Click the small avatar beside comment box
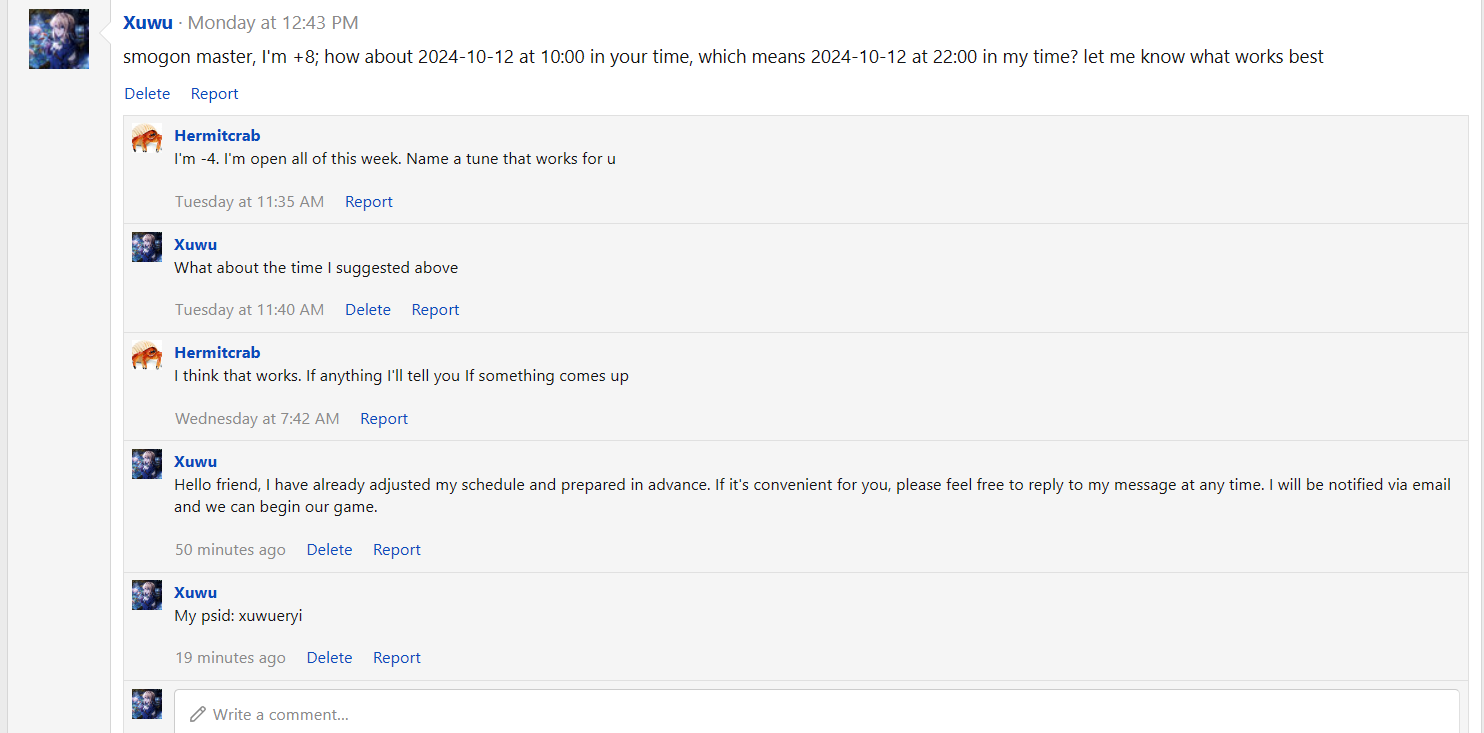The width and height of the screenshot is (1484, 733). (147, 704)
